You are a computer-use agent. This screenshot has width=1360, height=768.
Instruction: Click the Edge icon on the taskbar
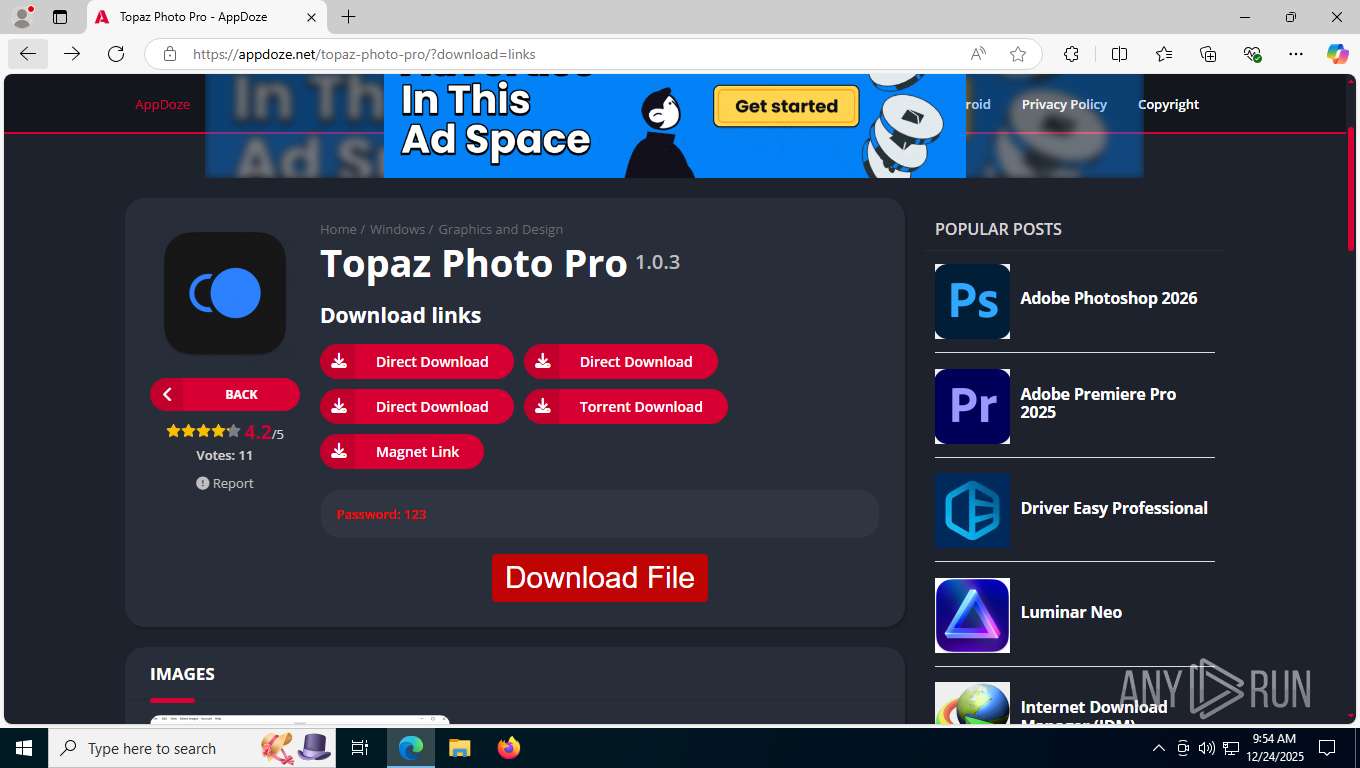(411, 748)
